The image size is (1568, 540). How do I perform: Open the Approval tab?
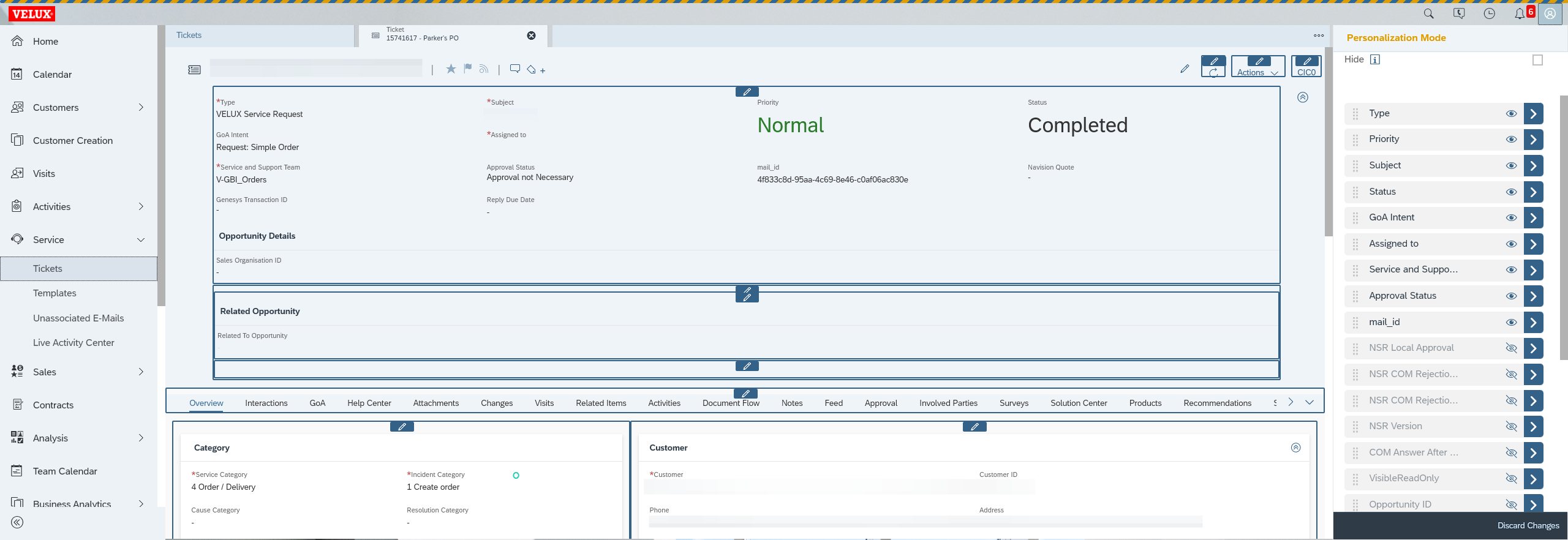(x=881, y=403)
